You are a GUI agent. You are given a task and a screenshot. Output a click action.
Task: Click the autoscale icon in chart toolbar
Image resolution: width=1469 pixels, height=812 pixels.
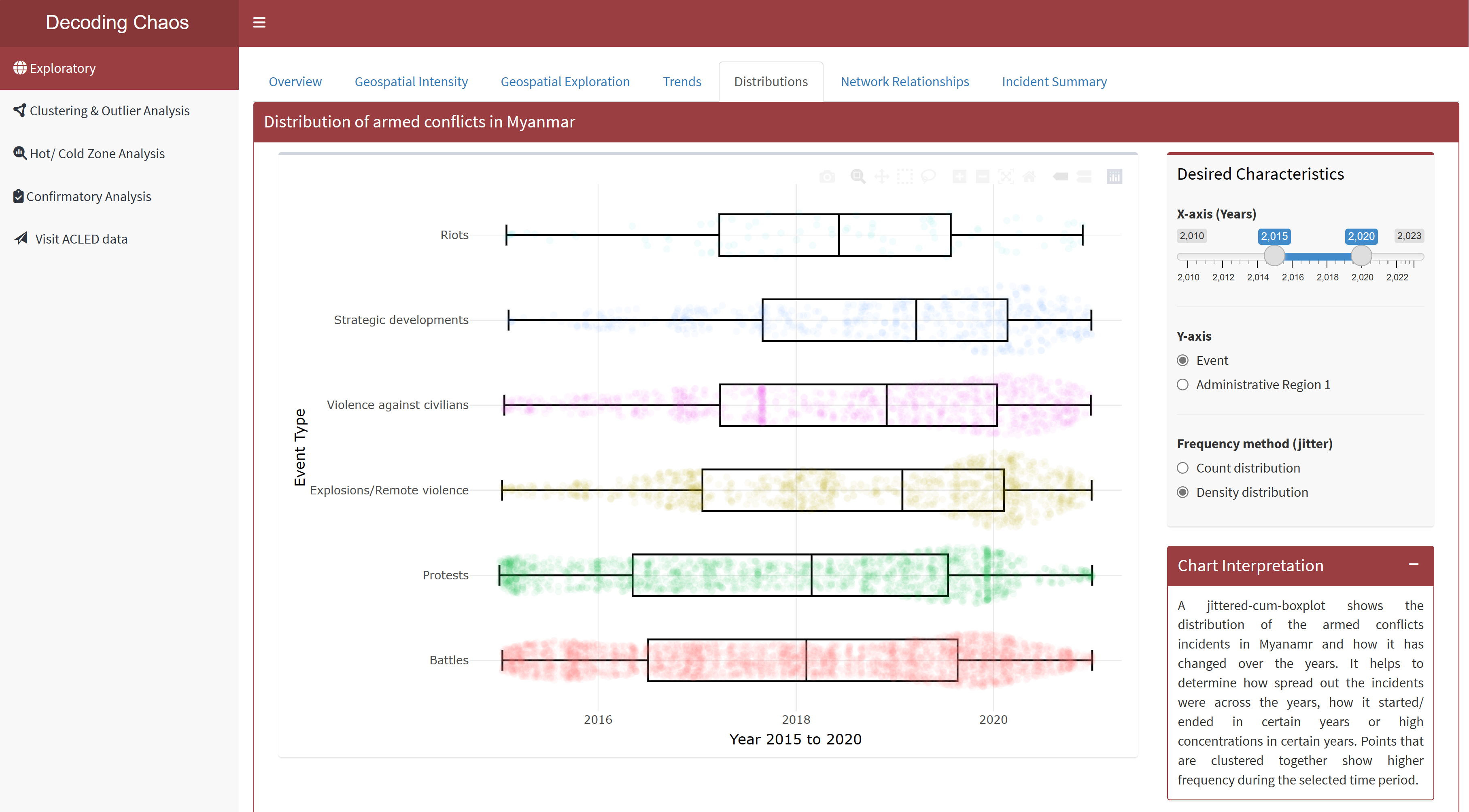[1006, 177]
